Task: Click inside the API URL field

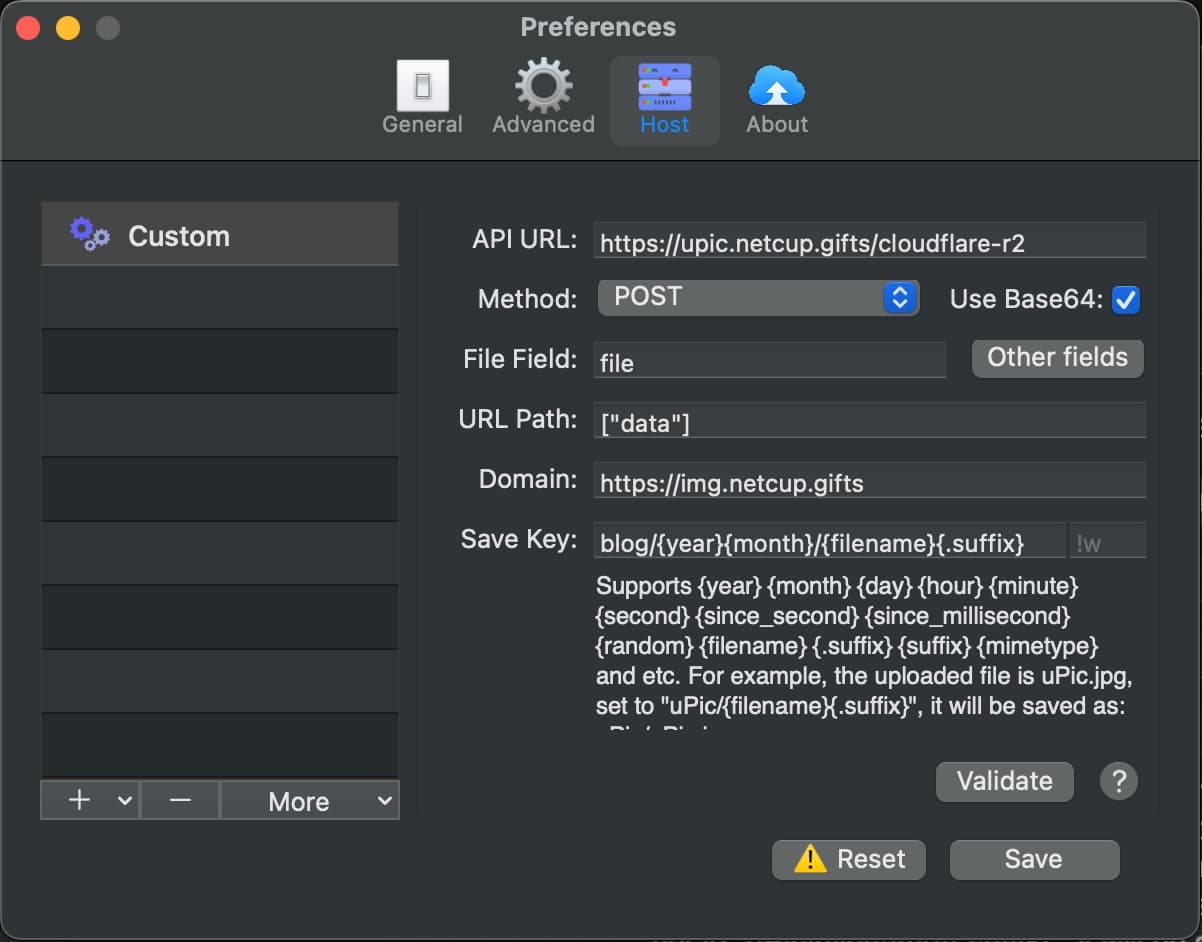Action: point(870,239)
